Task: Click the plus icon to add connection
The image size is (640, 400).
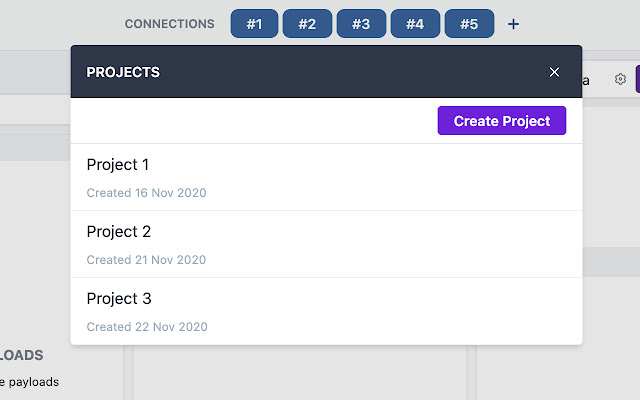Action: coord(513,24)
